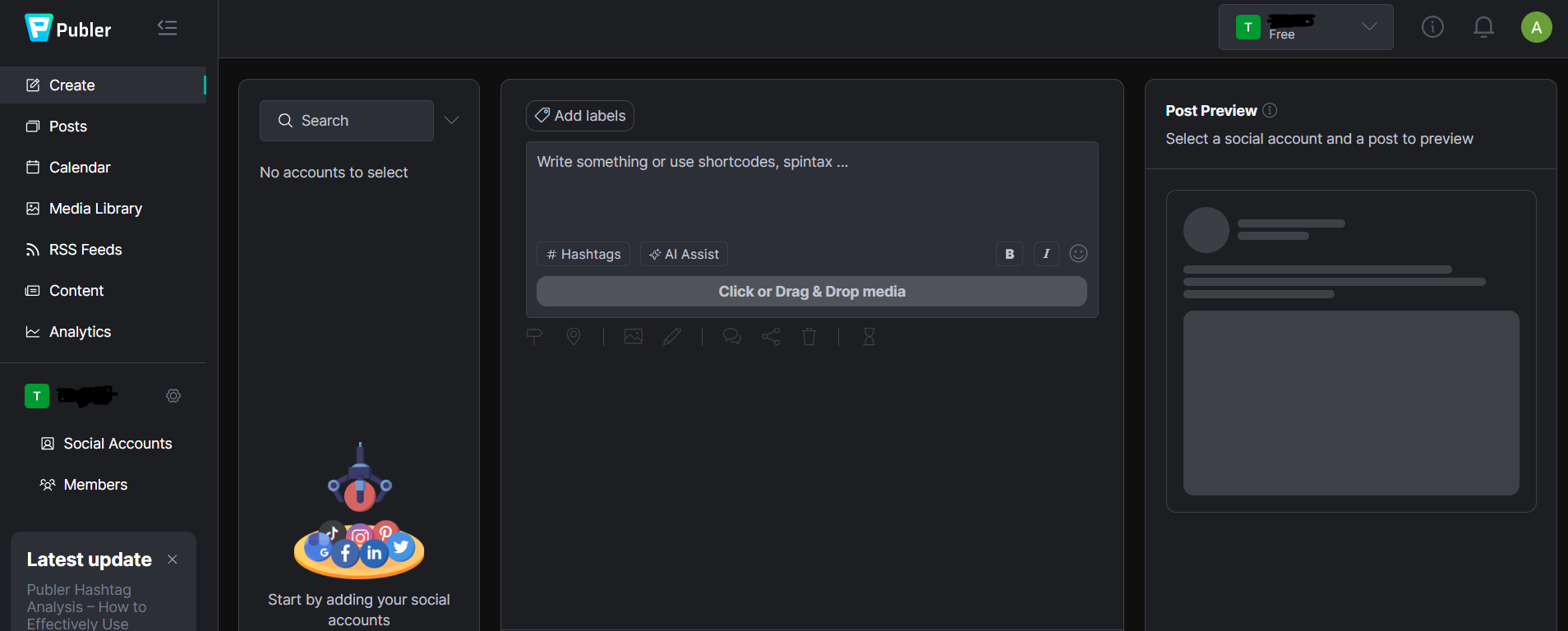Click the hourglass icon below editor
This screenshot has height=631, width=1568.
click(869, 337)
